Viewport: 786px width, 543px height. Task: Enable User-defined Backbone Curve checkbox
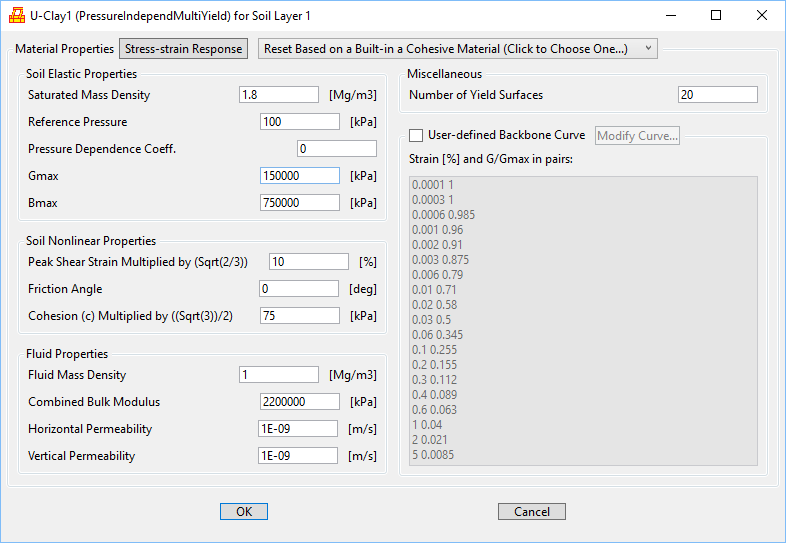point(417,135)
